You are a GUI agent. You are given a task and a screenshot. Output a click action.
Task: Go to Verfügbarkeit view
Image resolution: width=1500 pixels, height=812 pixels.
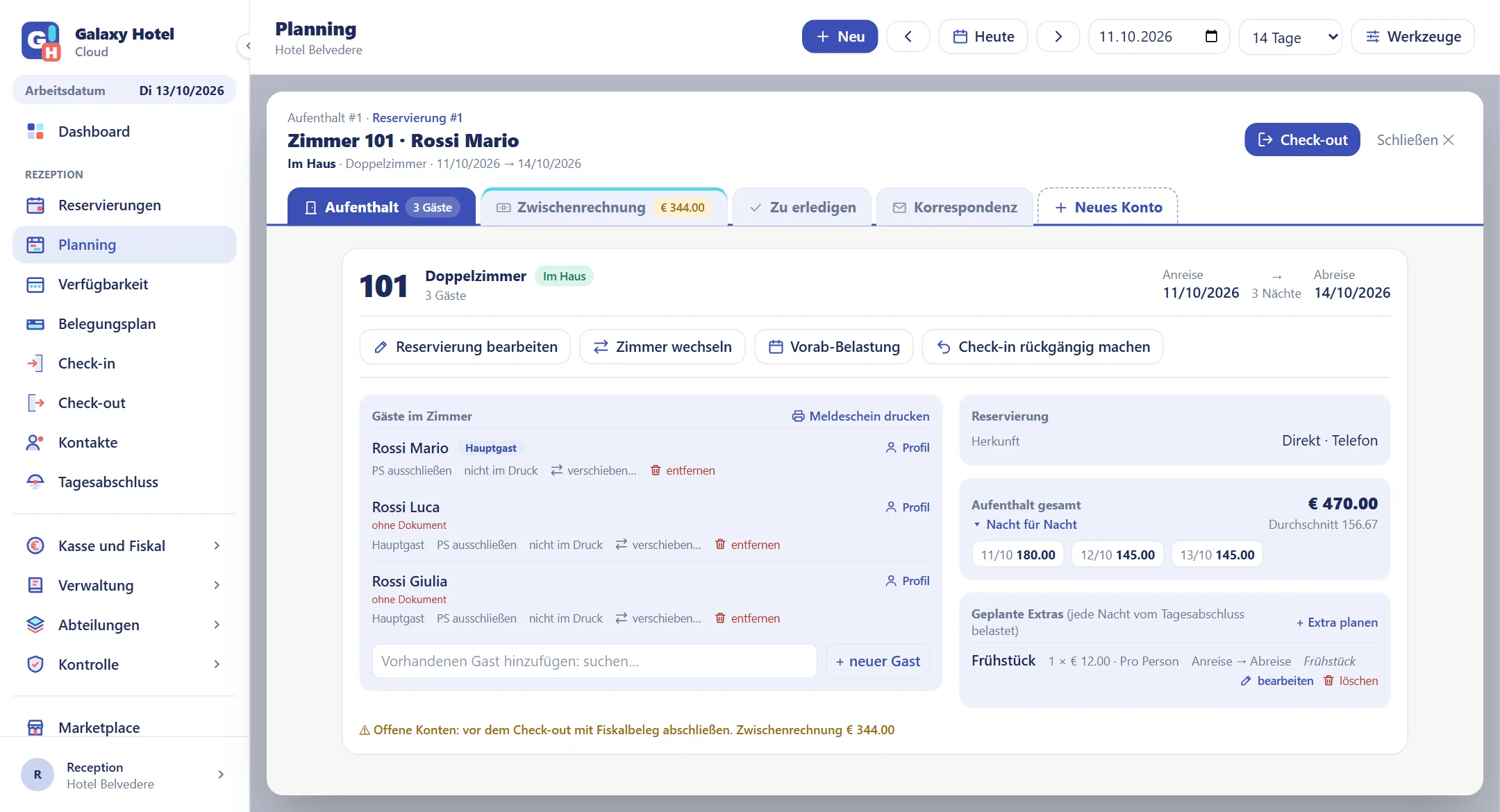coord(124,285)
